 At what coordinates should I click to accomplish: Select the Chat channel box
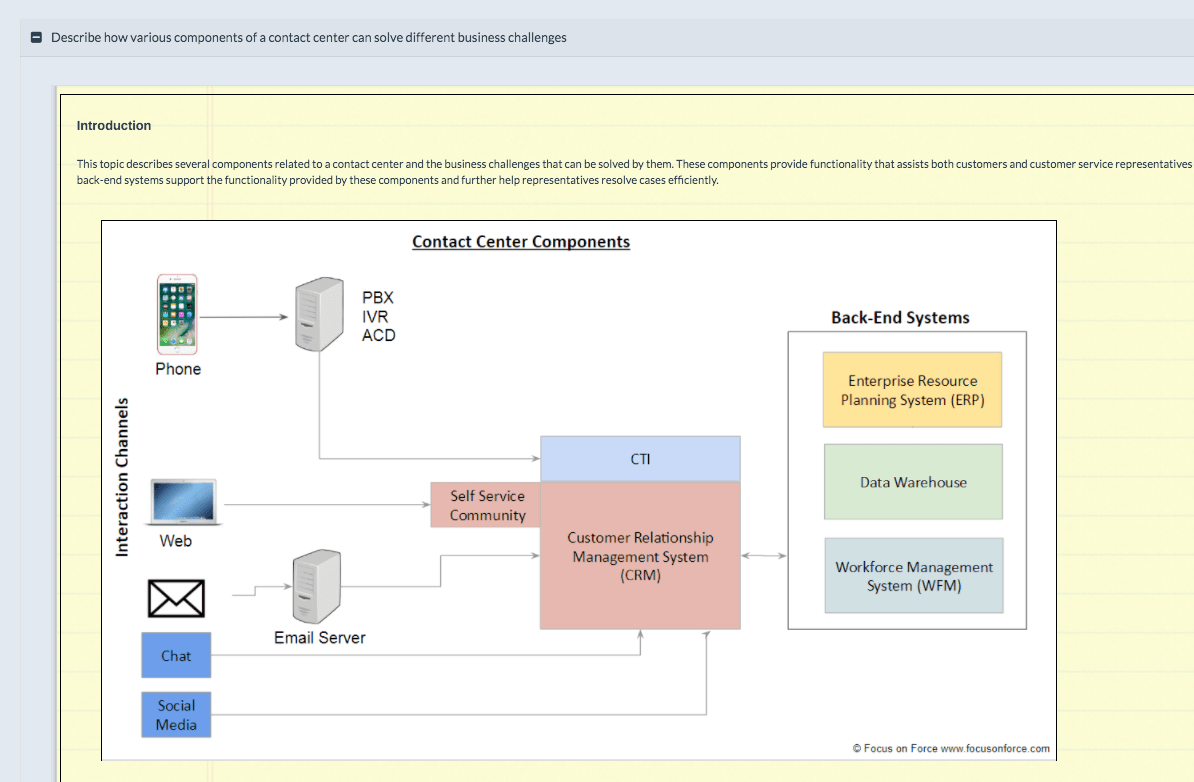point(176,655)
